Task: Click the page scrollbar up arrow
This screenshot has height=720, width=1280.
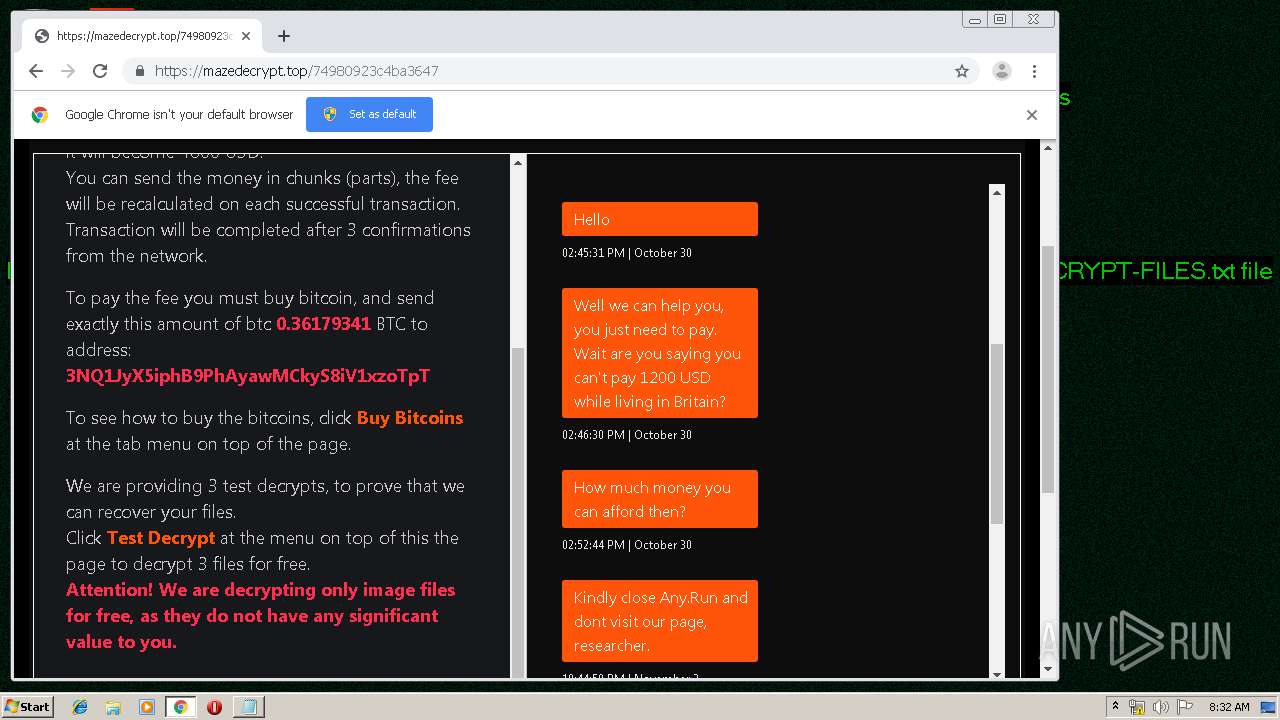Action: coord(1048,148)
